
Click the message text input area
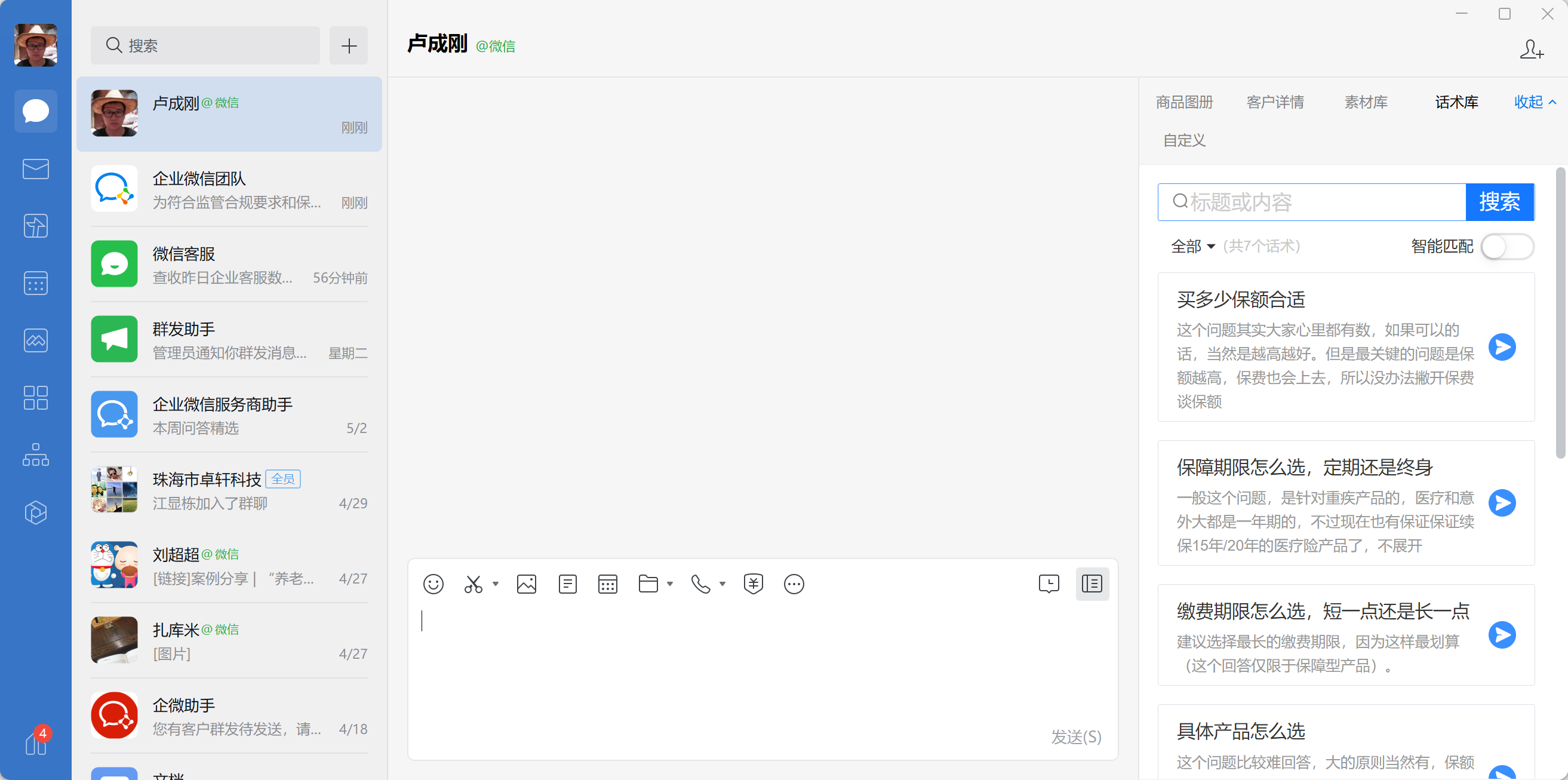point(762,664)
